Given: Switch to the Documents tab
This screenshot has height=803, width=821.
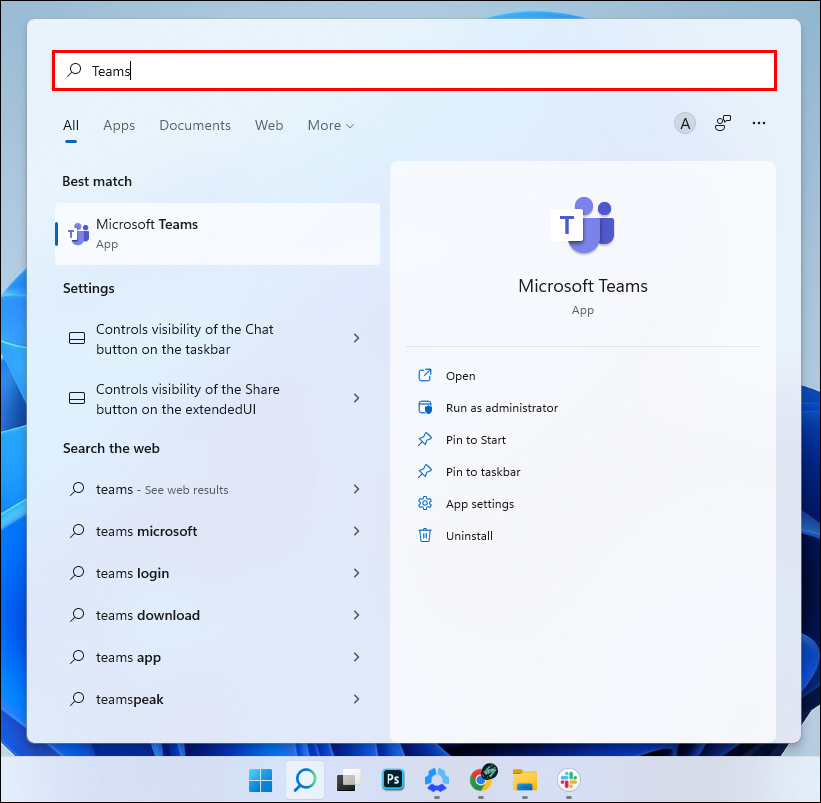Looking at the screenshot, I should (x=195, y=126).
